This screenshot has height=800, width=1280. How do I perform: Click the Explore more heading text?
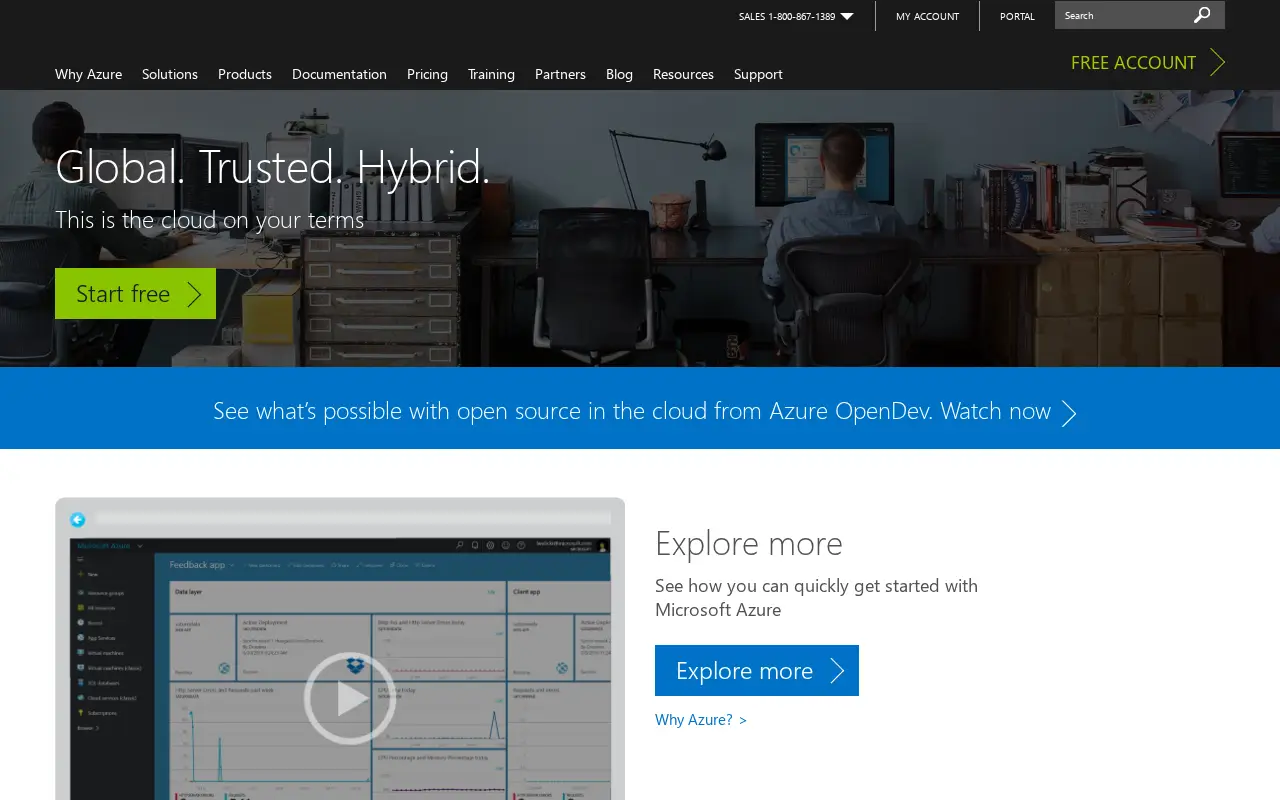point(749,543)
